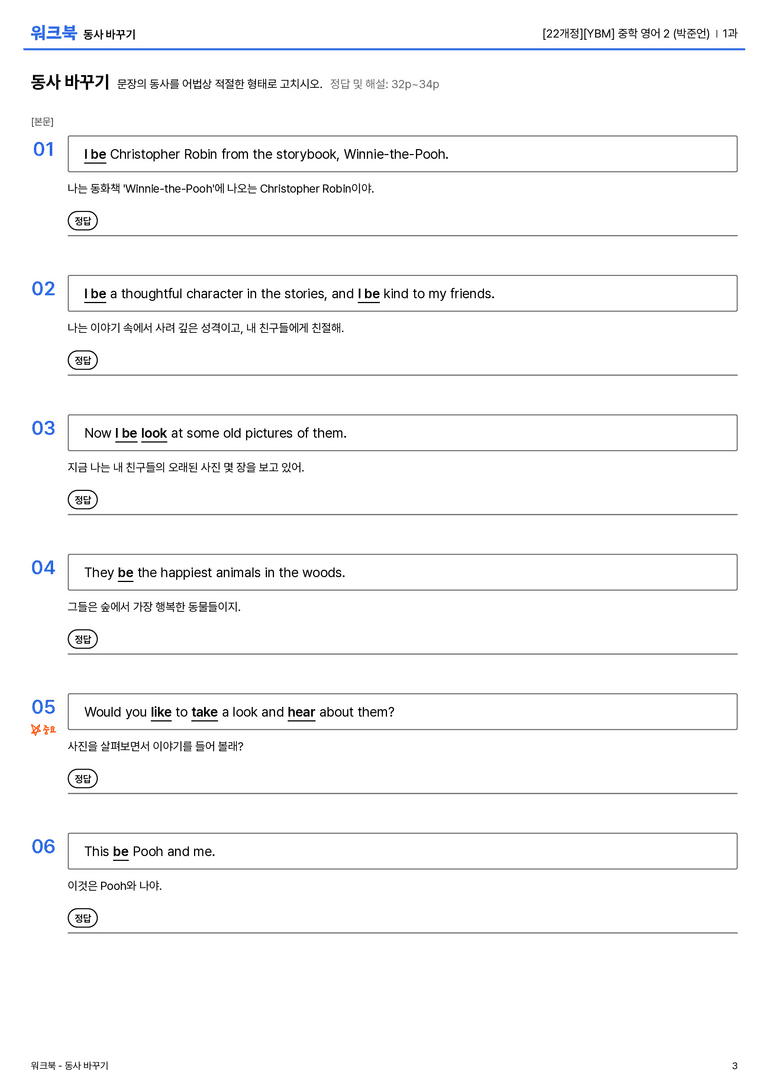Click the 정답 badge under question 01
Viewport: 768px width, 1087px height.
82,221
